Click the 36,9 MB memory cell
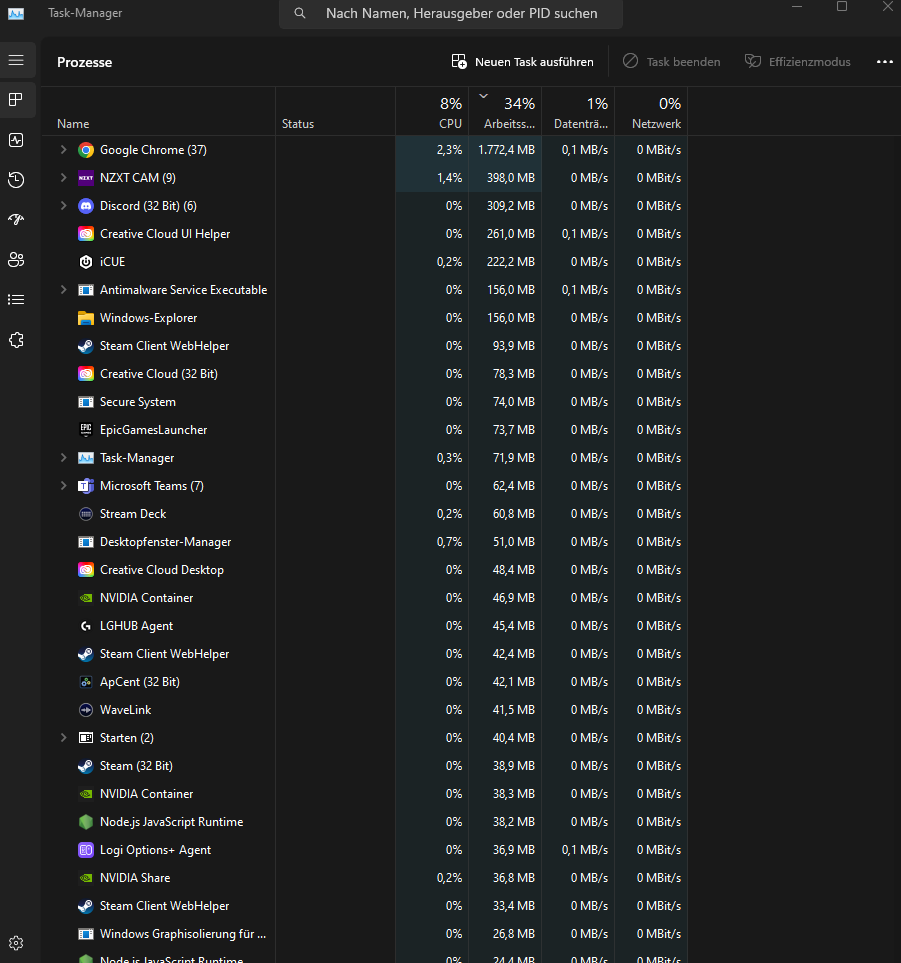Viewport: 901px width, 963px height. tap(505, 850)
